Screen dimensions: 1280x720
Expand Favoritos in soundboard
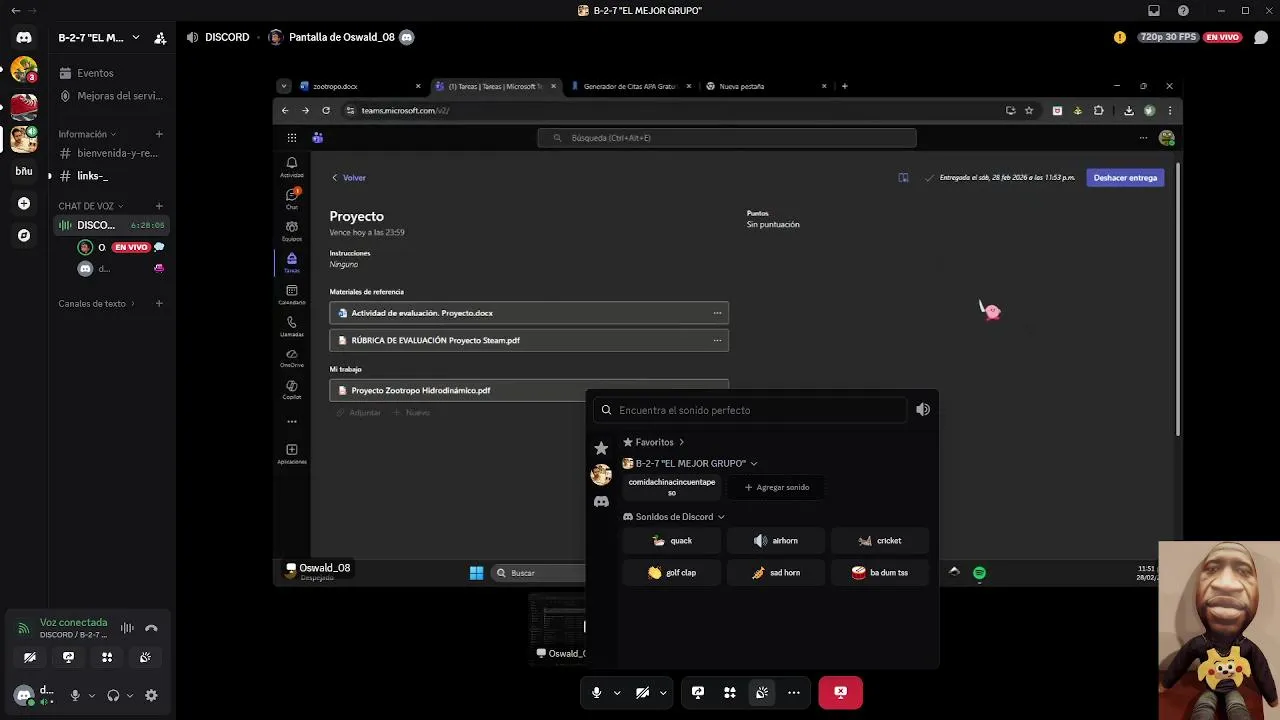pyautogui.click(x=654, y=442)
